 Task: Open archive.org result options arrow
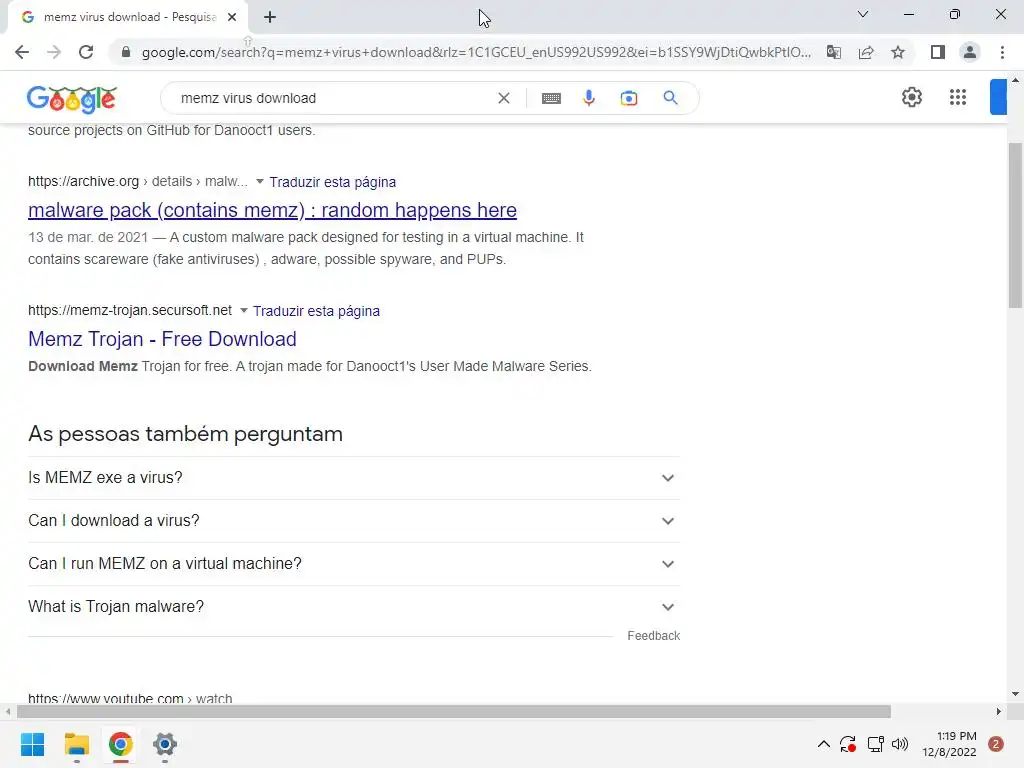259,181
